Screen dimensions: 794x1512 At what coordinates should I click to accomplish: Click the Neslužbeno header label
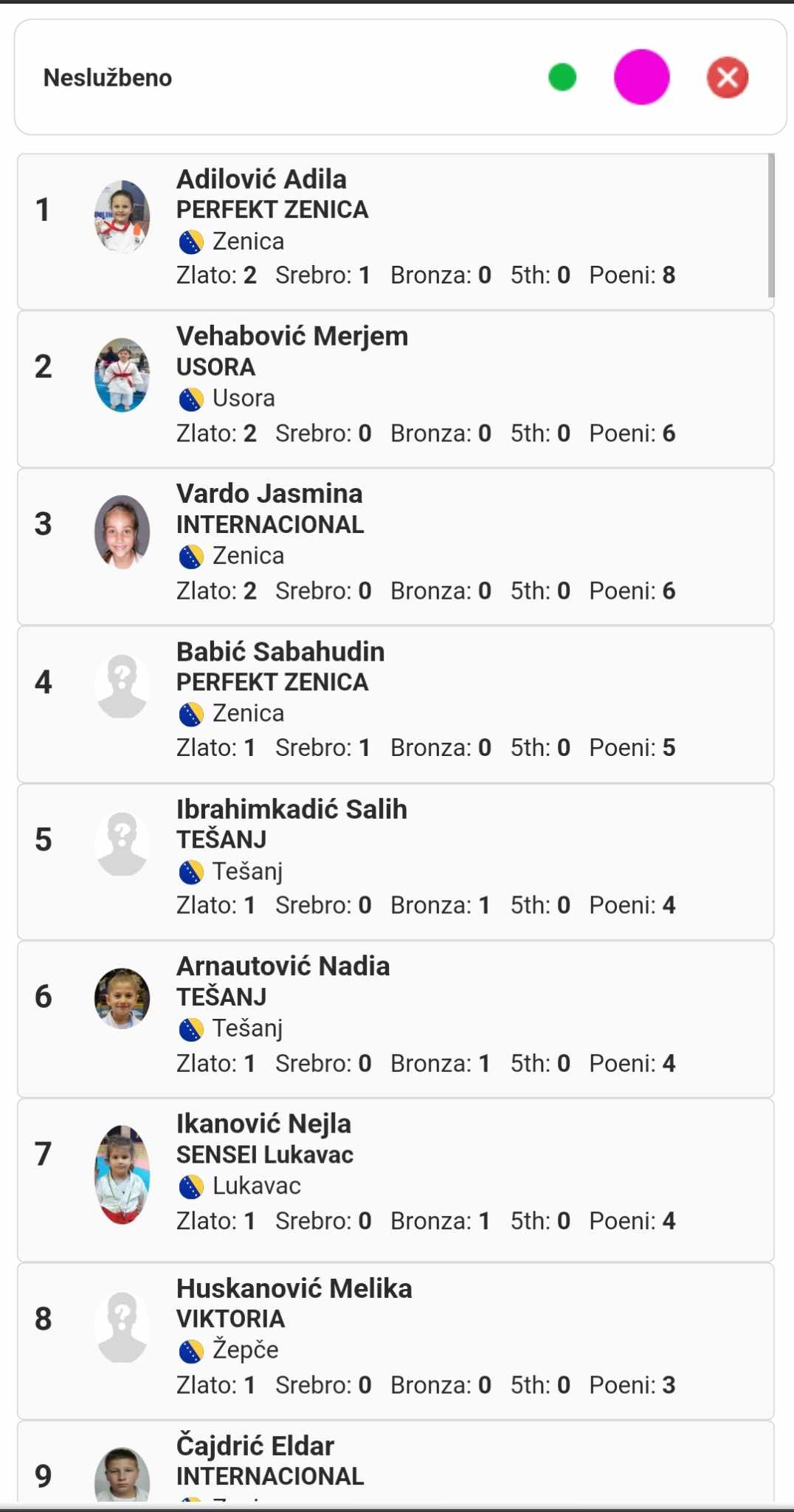point(108,78)
